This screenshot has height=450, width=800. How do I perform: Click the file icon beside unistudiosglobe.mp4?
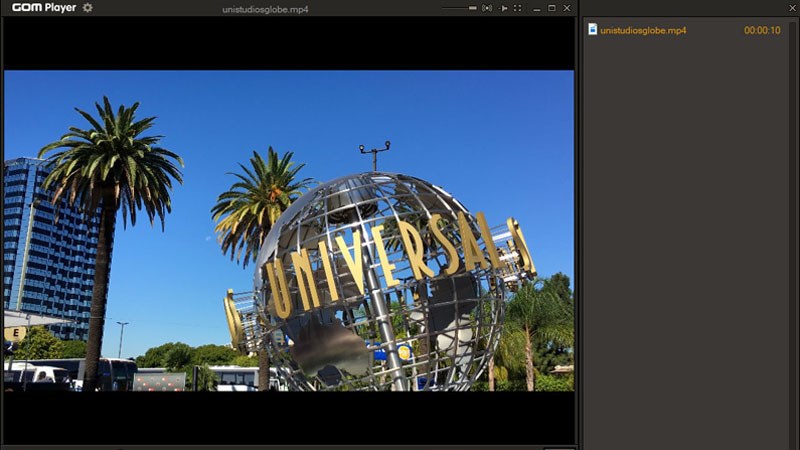(x=592, y=30)
